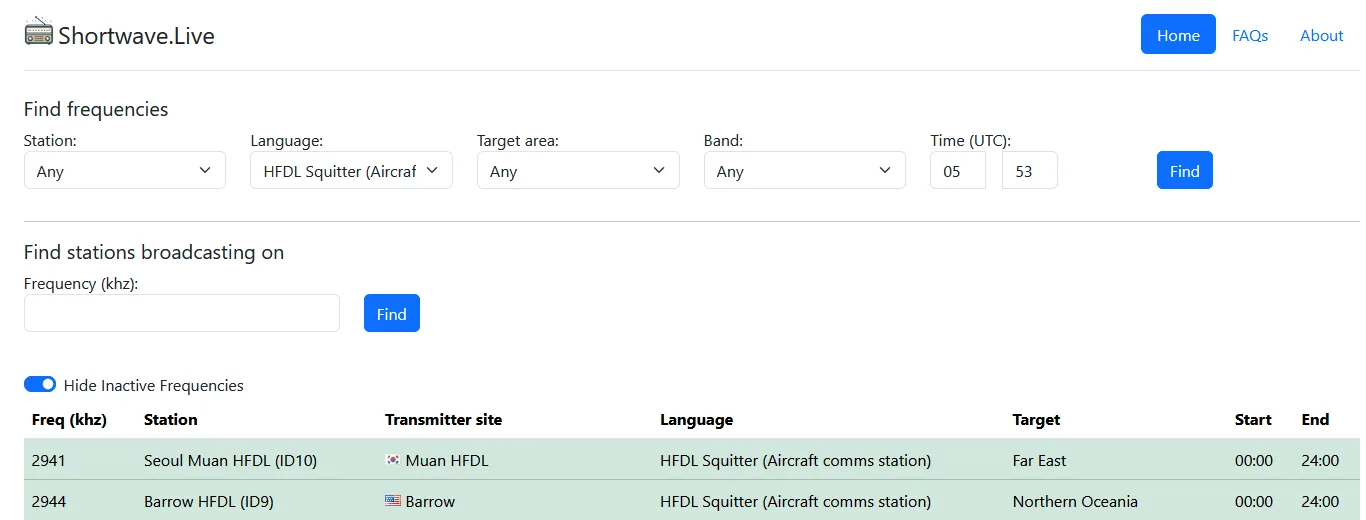Open the FAQs page link
The width and height of the screenshot is (1366, 520).
click(1250, 35)
